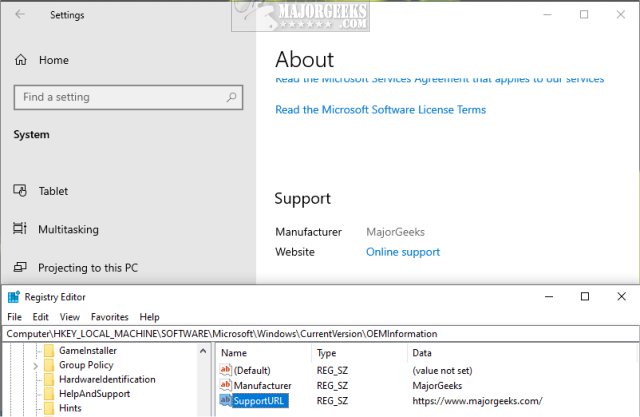Click MajorGeeks manufacturer value in Settings
The height and width of the screenshot is (417, 640).
pos(395,232)
